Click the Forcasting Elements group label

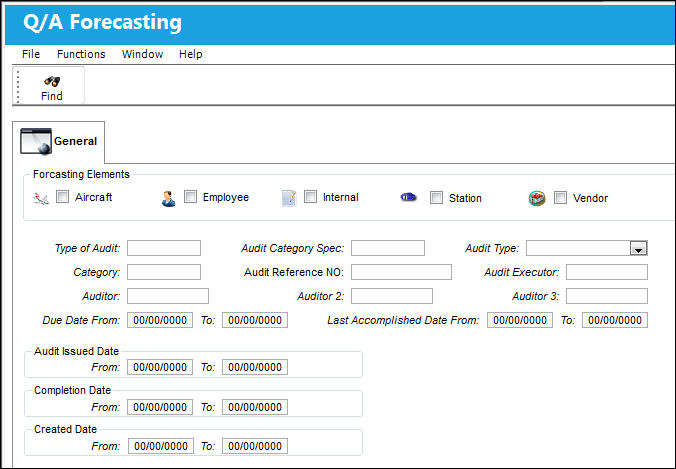[x=81, y=174]
